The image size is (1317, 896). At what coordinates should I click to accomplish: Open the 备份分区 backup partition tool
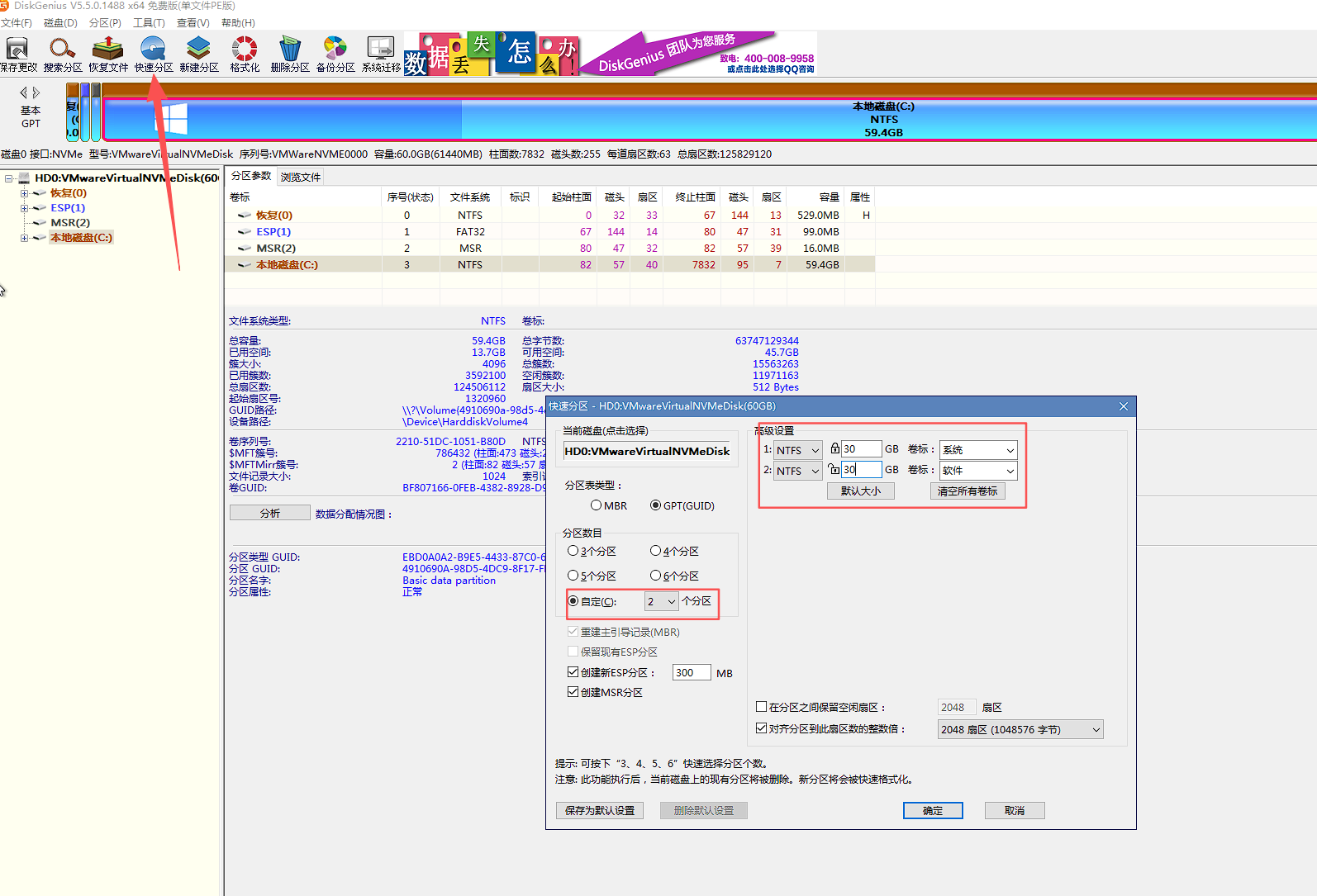point(335,54)
